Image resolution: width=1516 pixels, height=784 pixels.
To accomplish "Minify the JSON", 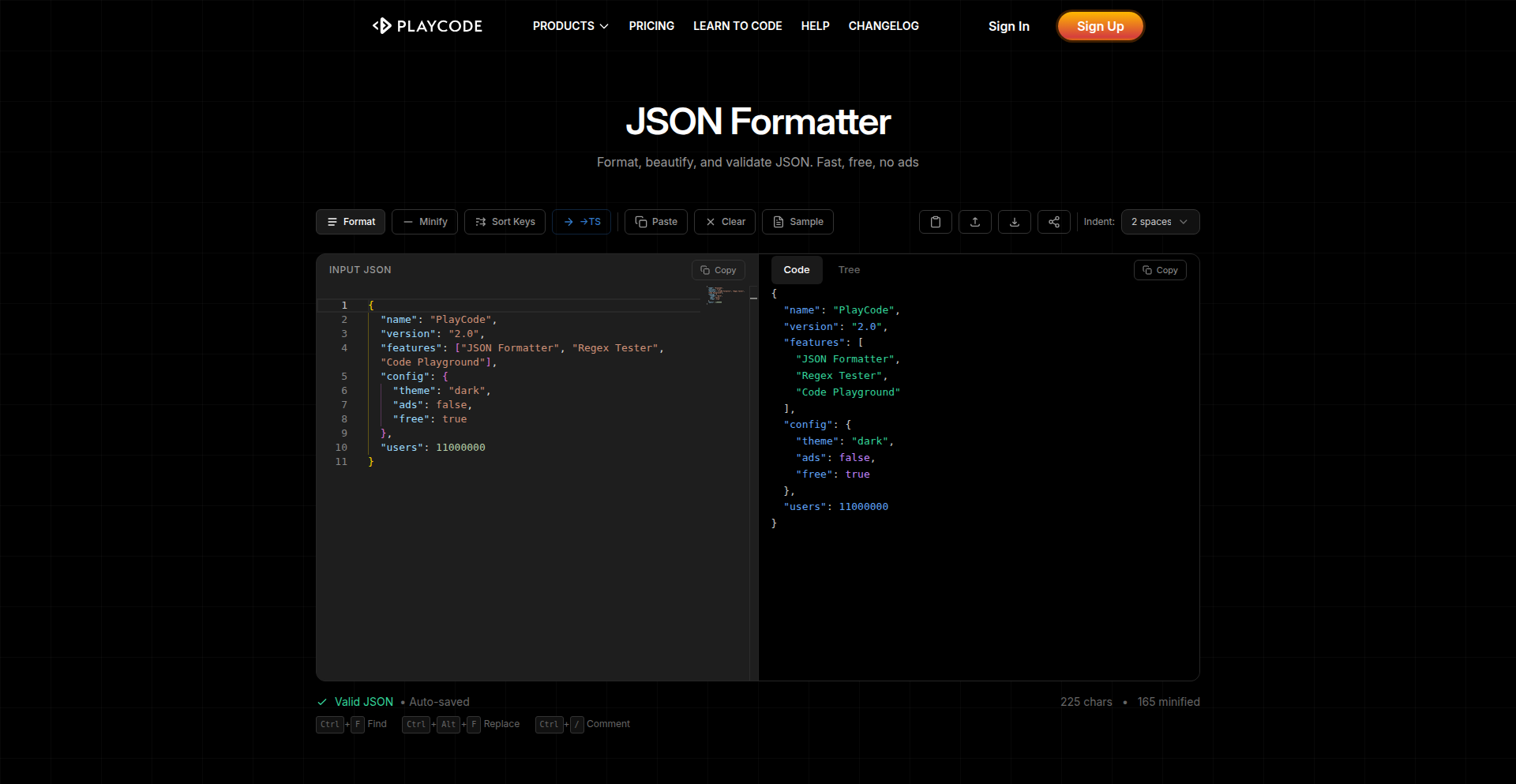I will [x=425, y=222].
